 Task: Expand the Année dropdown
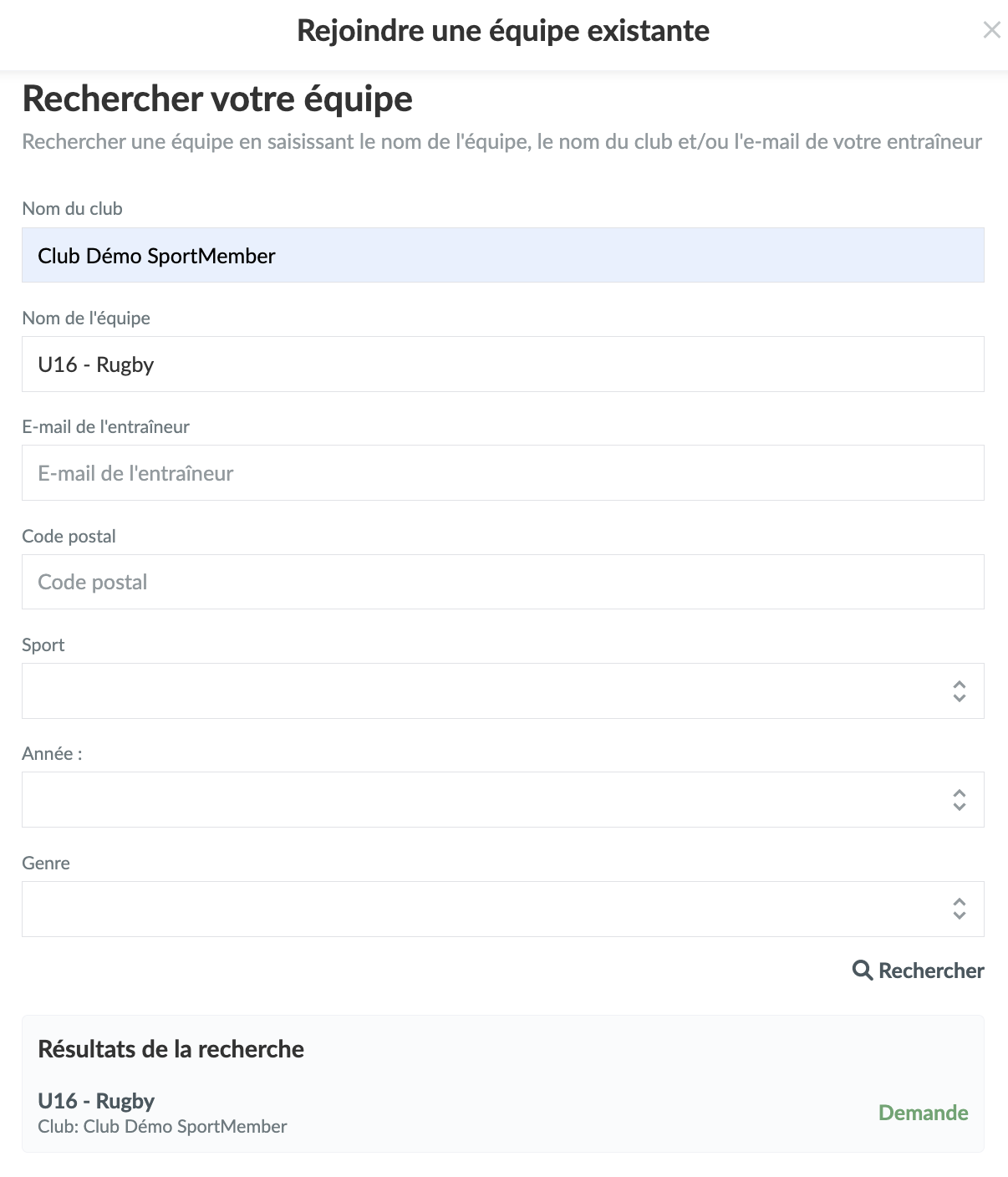point(502,799)
